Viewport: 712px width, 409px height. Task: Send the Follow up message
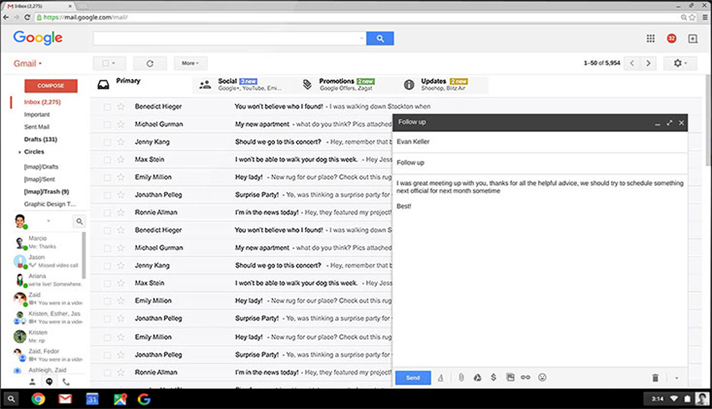pyautogui.click(x=413, y=378)
